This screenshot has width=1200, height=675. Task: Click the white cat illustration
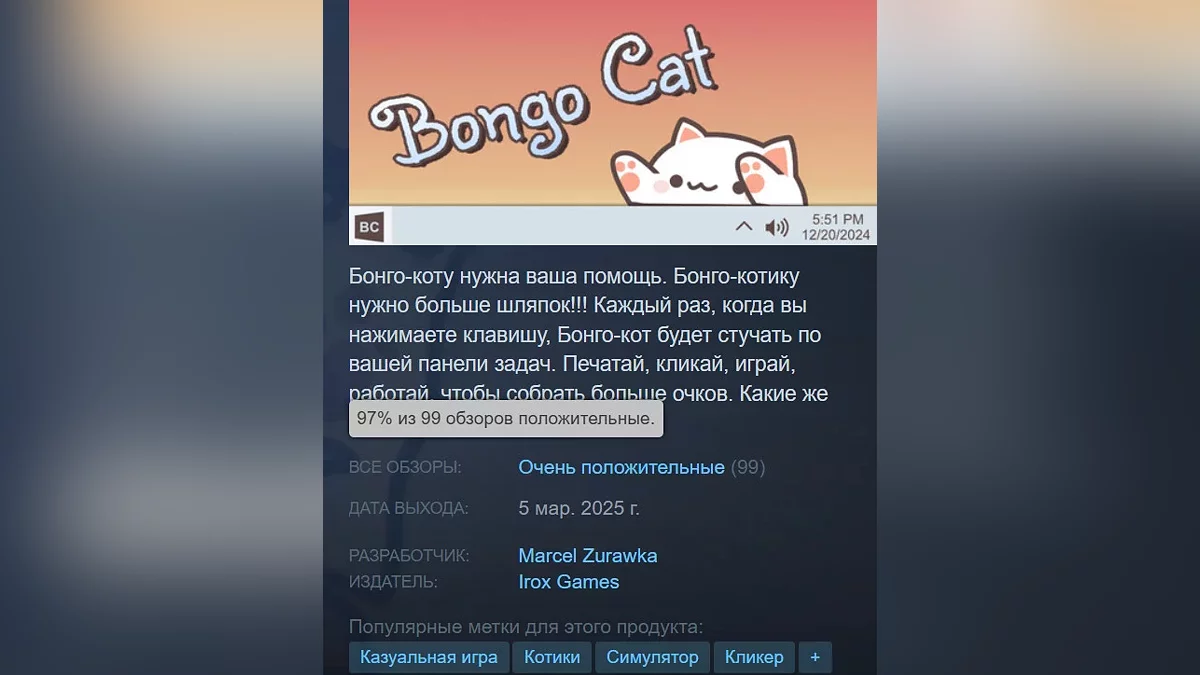(x=713, y=165)
